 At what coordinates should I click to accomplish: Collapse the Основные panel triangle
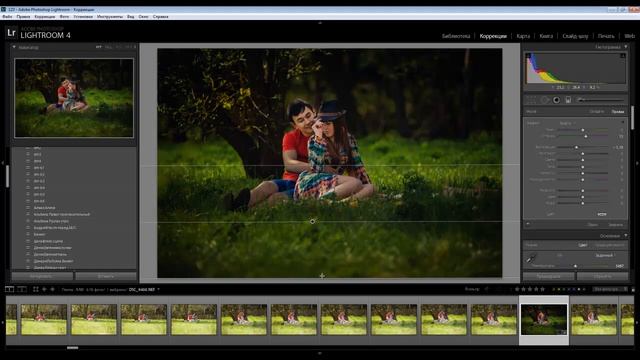[626, 236]
